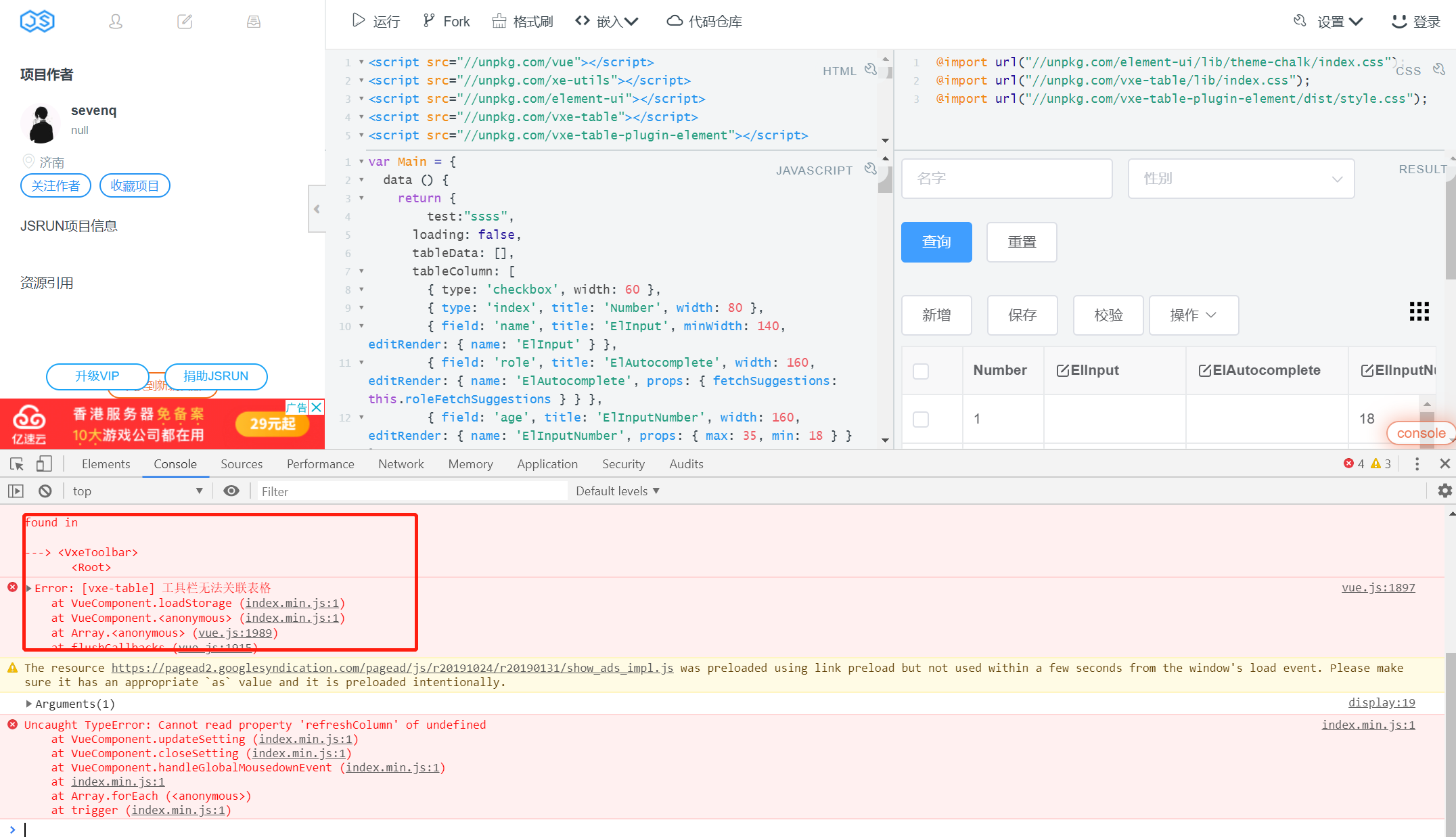The height and width of the screenshot is (837, 1456).
Task: Click the JSRUN logo icon
Action: 37,21
